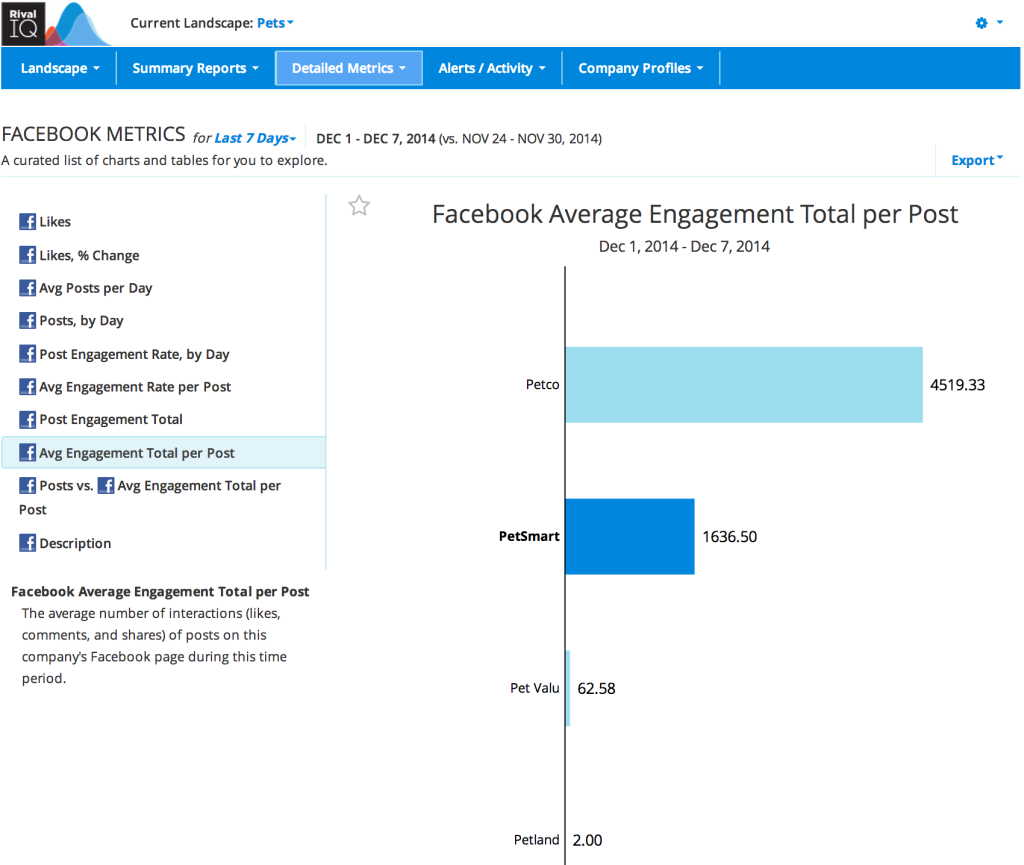Click Facebook icon beside Post Engagement Rate, by Day
Viewport: 1024px width, 865px height.
[x=27, y=354]
